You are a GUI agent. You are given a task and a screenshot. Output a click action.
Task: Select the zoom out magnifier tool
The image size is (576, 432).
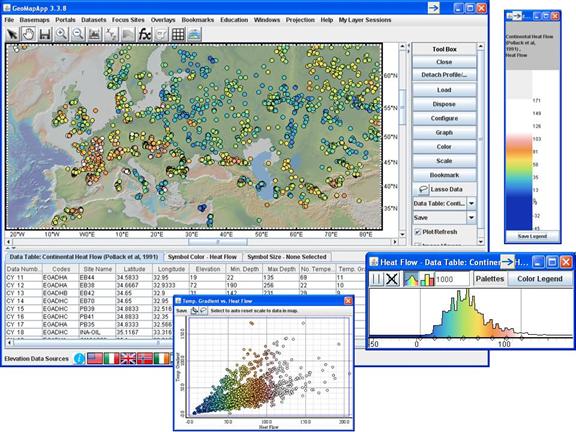click(78, 35)
